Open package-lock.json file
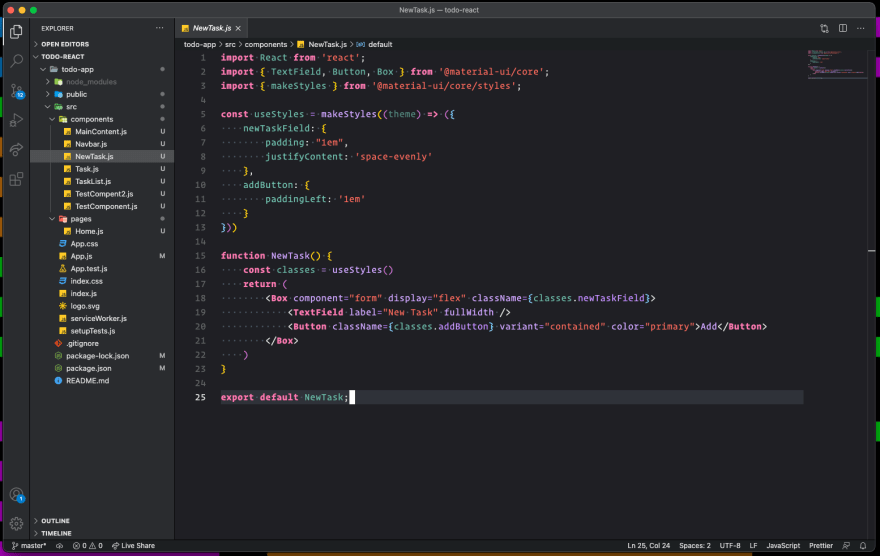The height and width of the screenshot is (556, 880). pyautogui.click(x=102, y=356)
